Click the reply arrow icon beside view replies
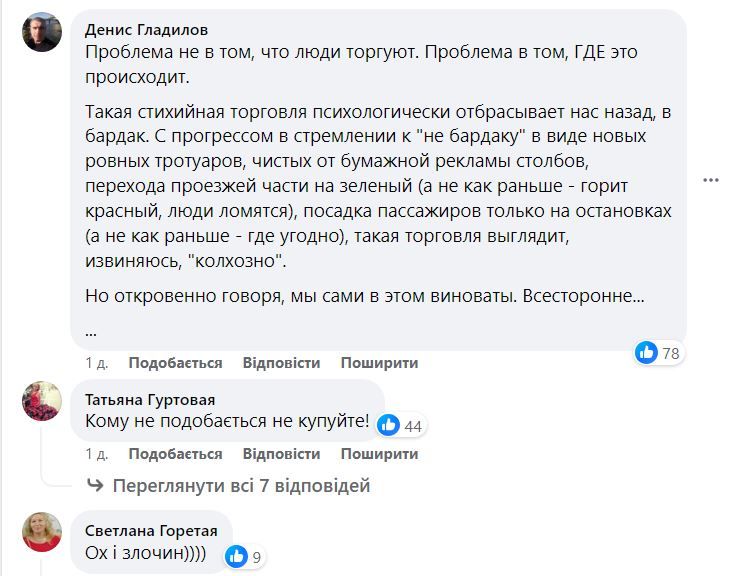The width and height of the screenshot is (732, 576). coord(96,486)
